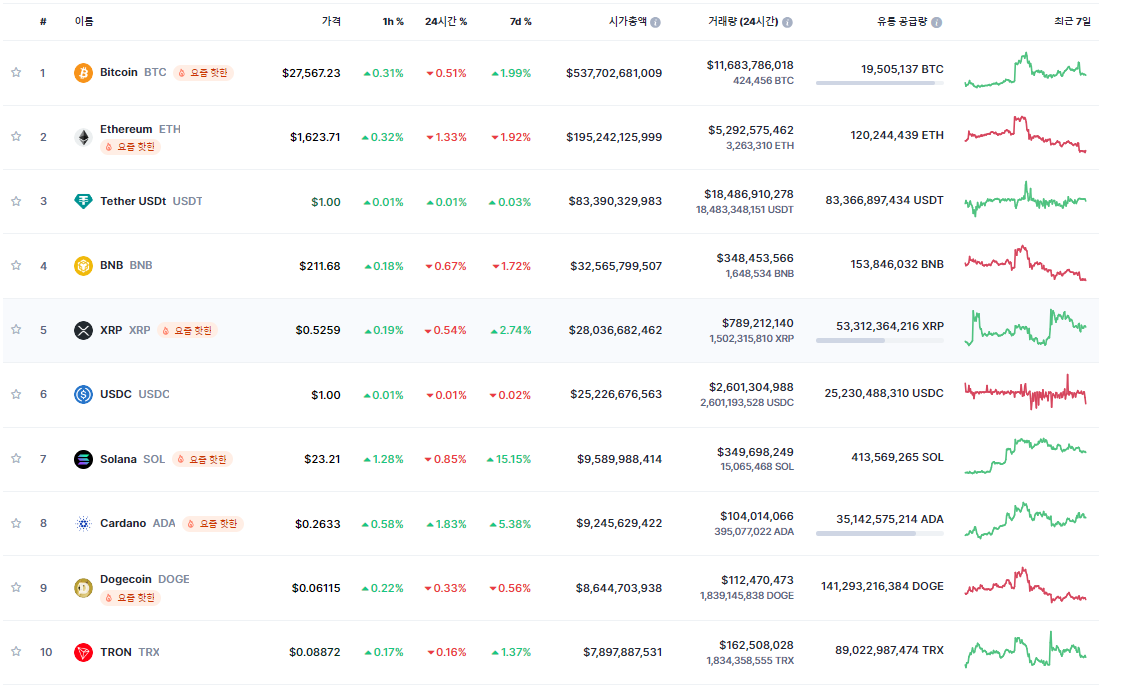This screenshot has height=687, width=1125.
Task: Click the 요즘 핫한 badge under Ethereum
Action: tap(130, 146)
